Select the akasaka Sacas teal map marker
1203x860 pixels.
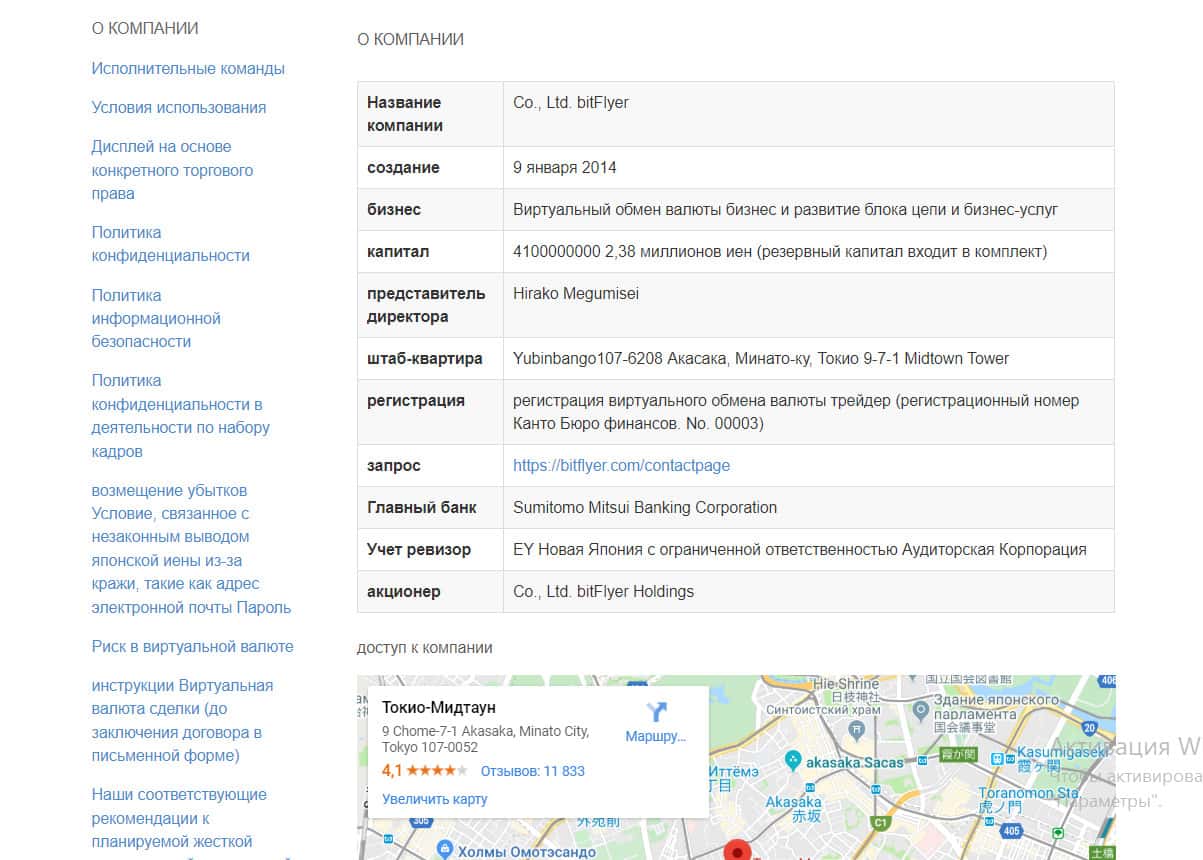(793, 761)
